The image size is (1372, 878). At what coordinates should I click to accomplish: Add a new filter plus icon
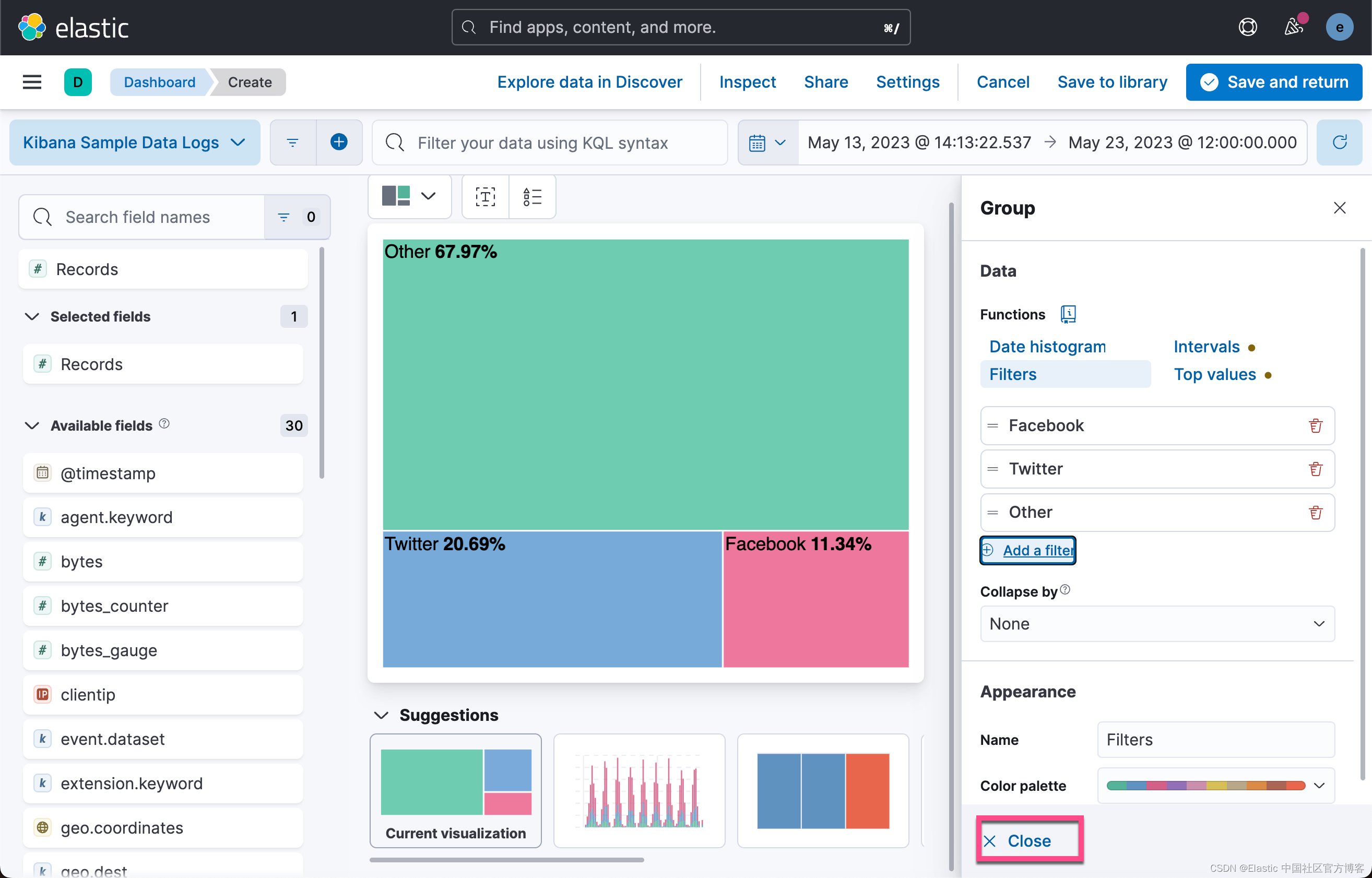coord(339,142)
